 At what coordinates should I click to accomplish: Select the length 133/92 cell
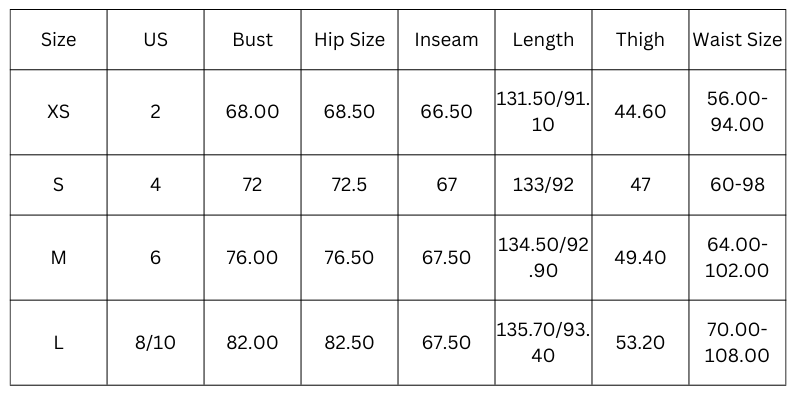(543, 185)
